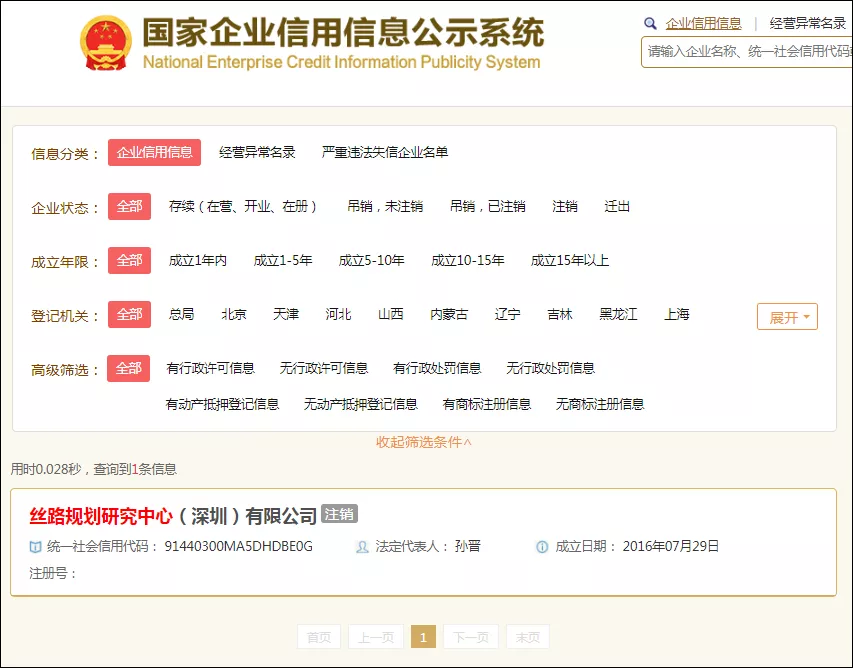Filter by 无动产抵押登记信息

point(361,404)
